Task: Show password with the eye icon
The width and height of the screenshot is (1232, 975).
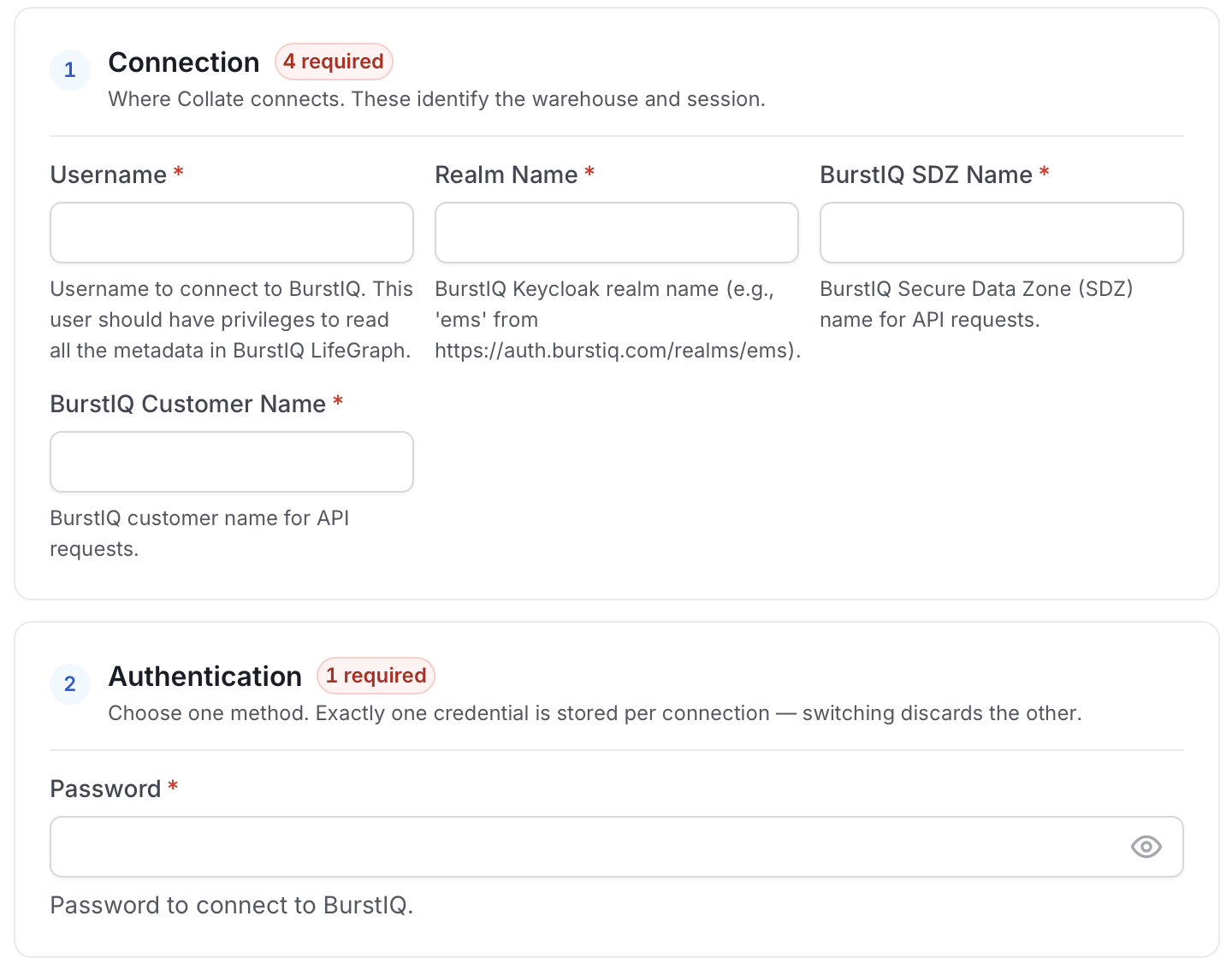Action: pos(1146,847)
